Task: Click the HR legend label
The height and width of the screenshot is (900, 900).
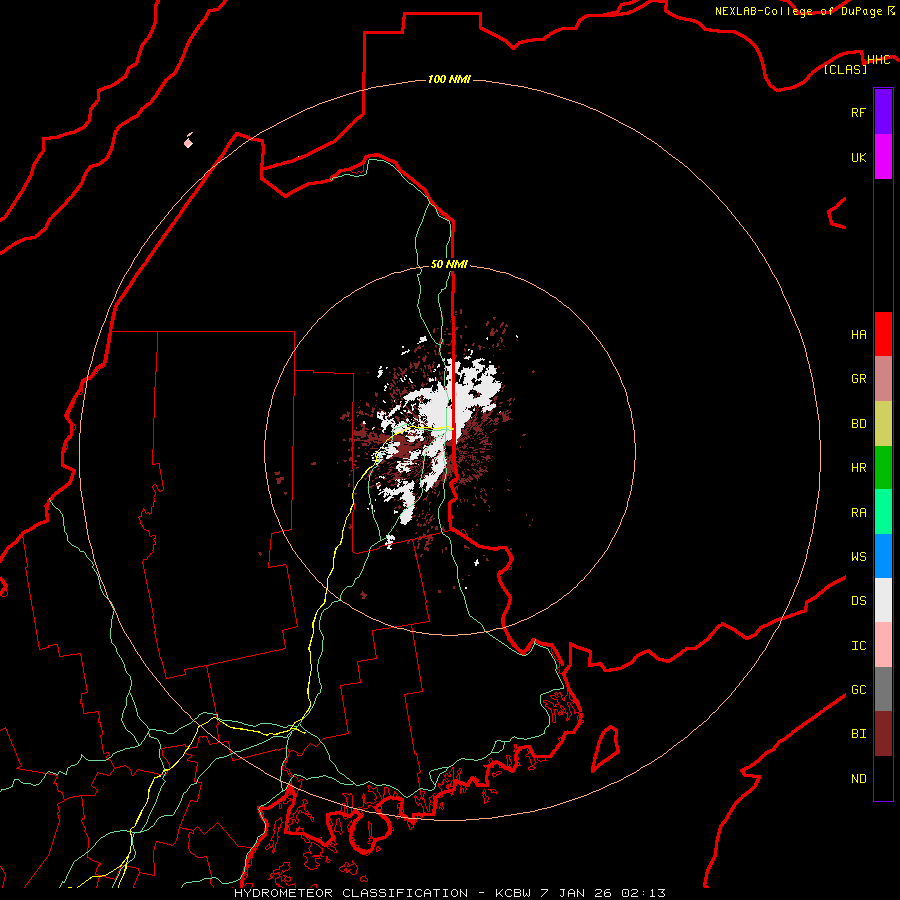Action: [858, 468]
